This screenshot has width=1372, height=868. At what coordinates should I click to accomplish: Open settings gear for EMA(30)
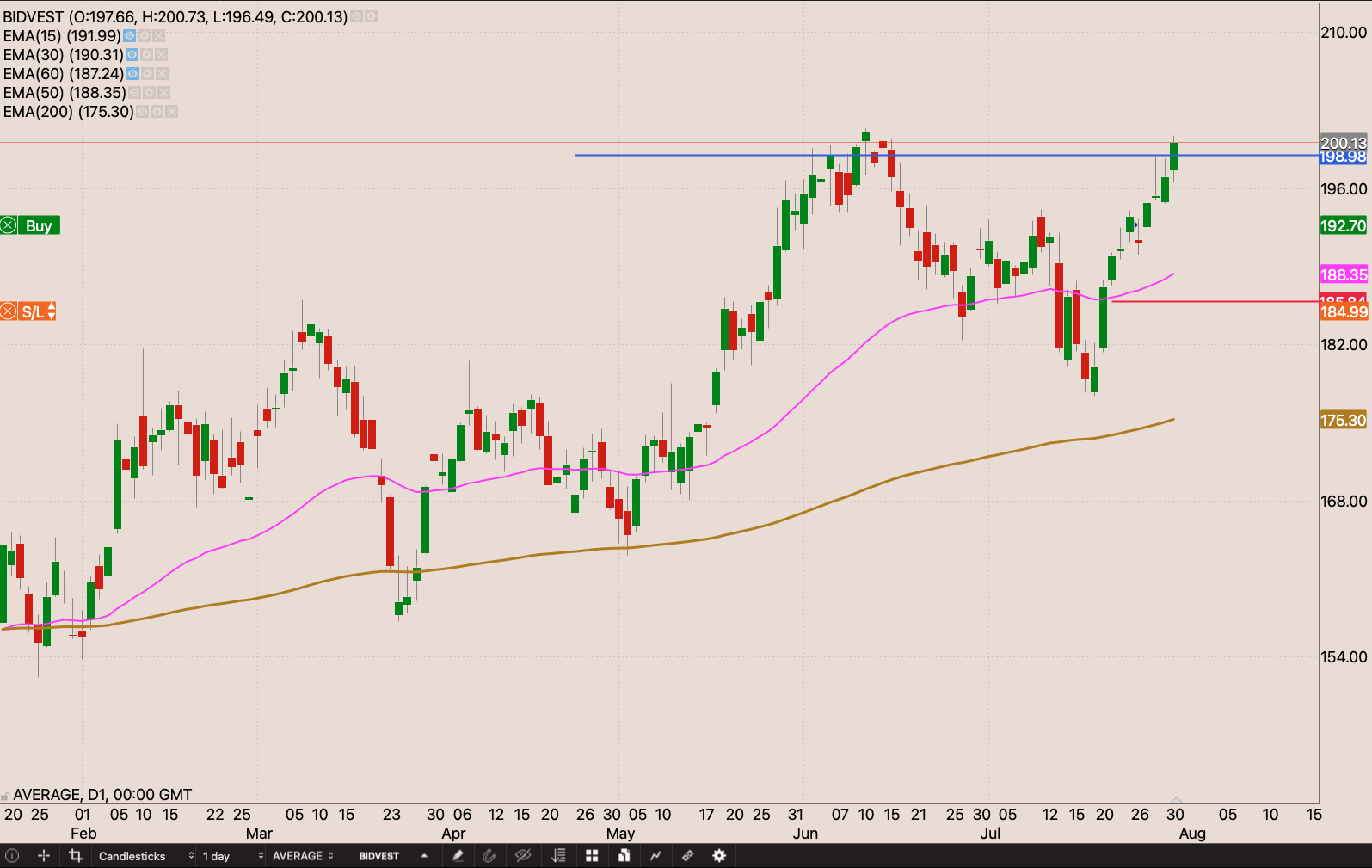coord(146,55)
